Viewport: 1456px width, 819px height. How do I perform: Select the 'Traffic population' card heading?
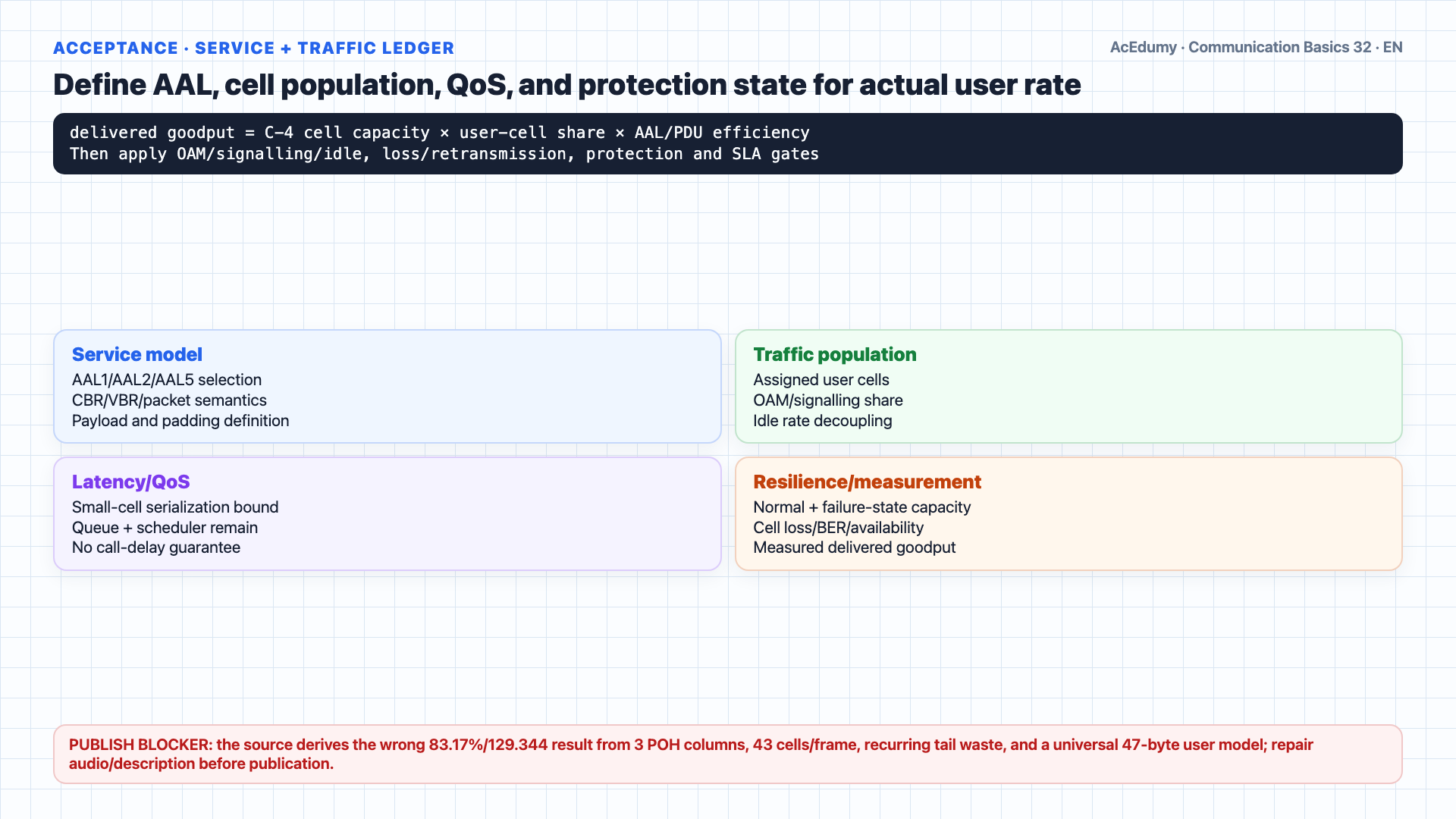click(x=835, y=354)
